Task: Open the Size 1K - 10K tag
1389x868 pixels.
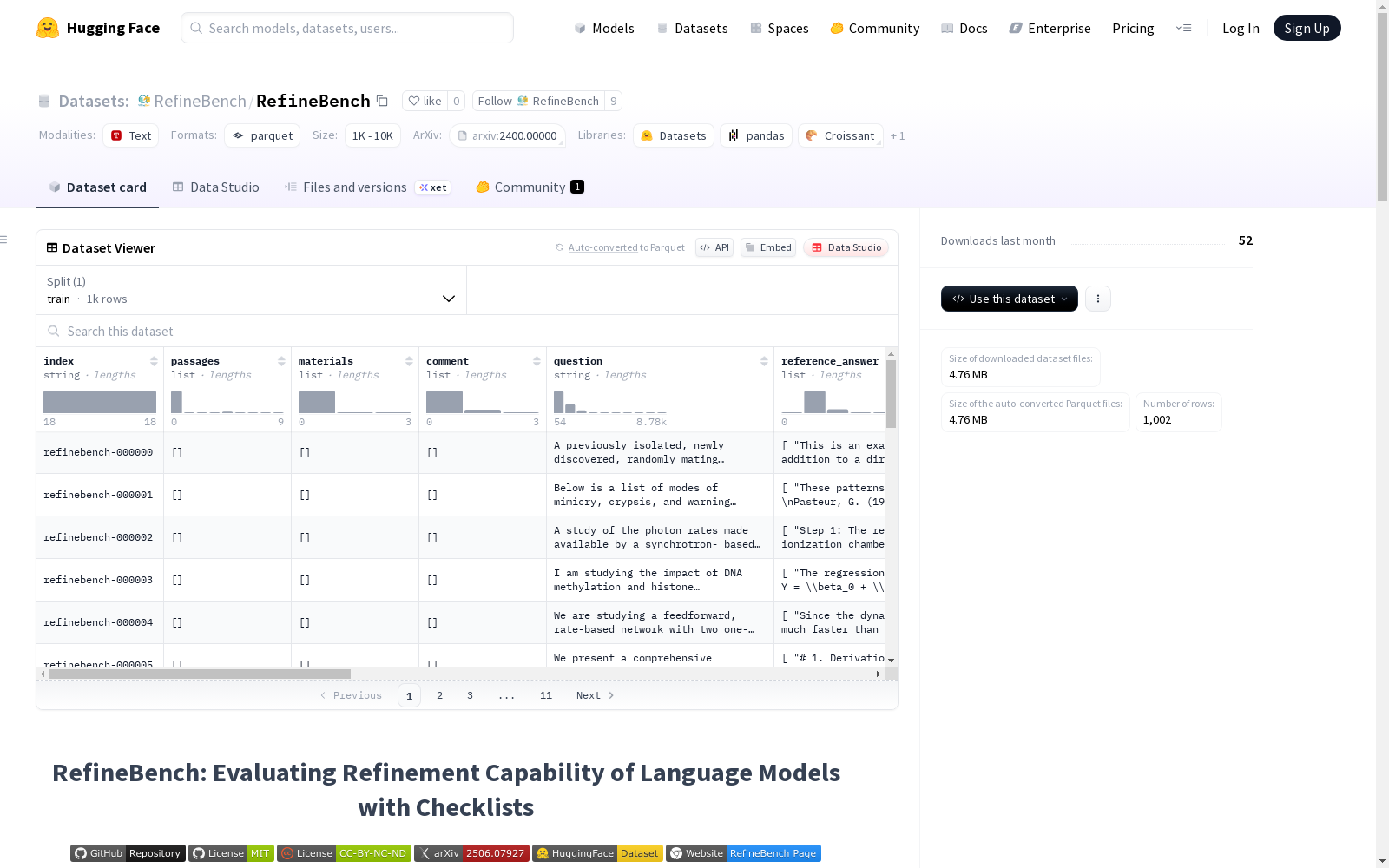Action: [x=372, y=135]
